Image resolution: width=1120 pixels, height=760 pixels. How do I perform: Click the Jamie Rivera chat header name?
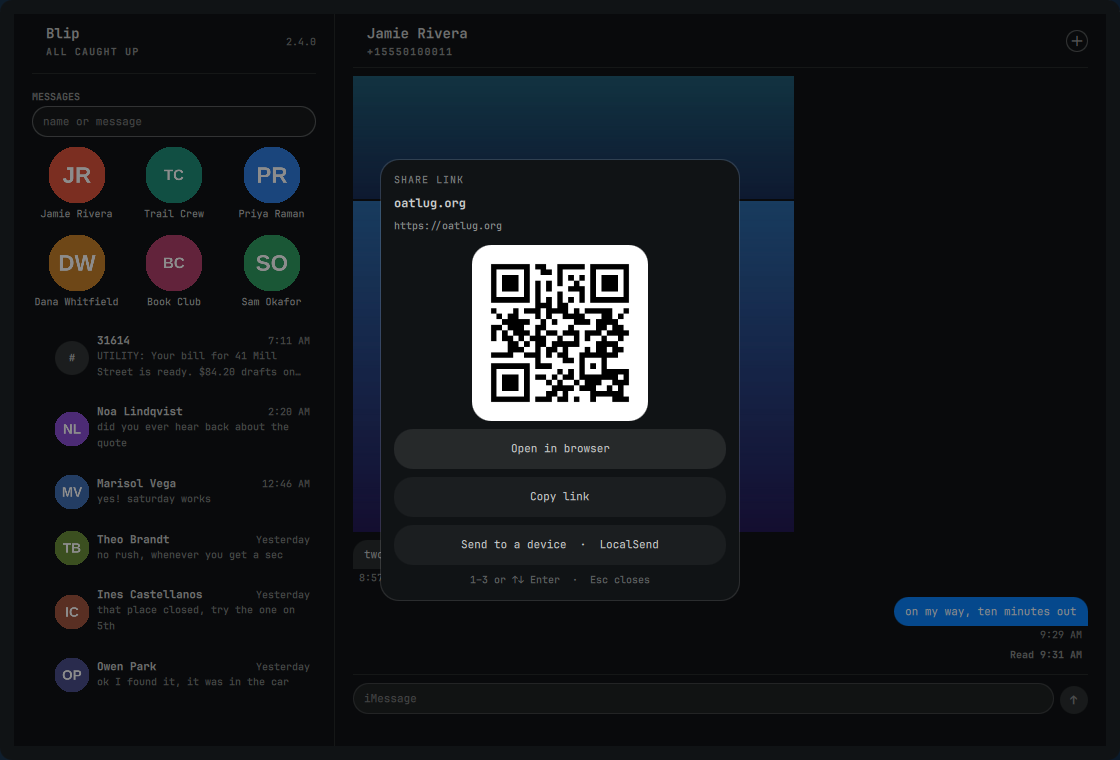pyautogui.click(x=417, y=34)
